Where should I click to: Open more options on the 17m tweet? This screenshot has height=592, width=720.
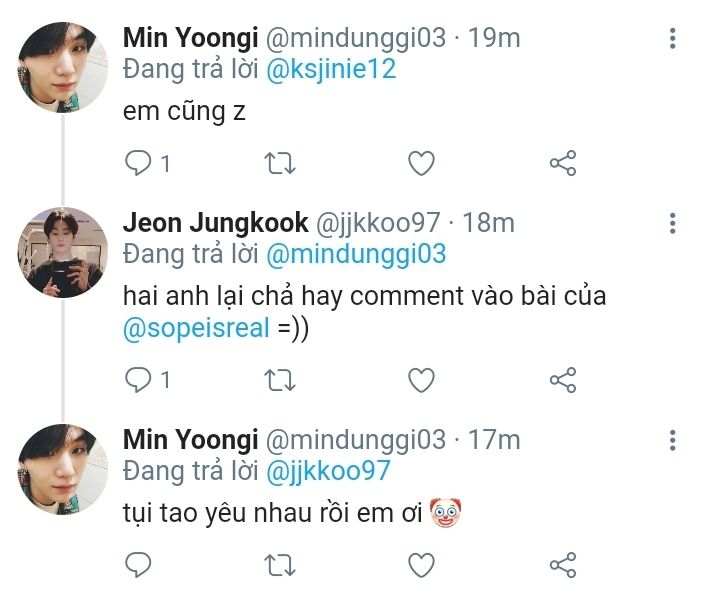672,440
